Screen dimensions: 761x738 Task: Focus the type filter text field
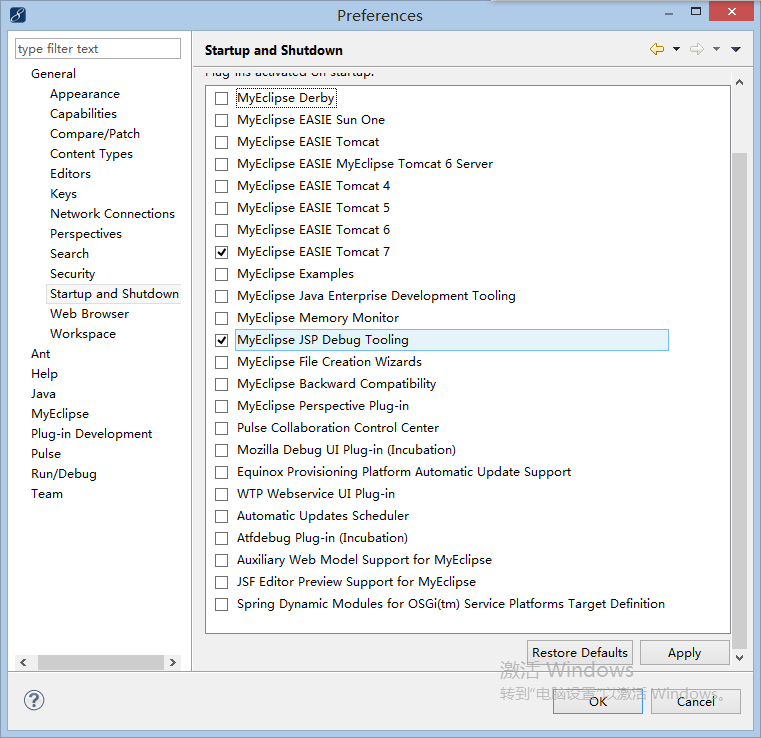(98, 49)
